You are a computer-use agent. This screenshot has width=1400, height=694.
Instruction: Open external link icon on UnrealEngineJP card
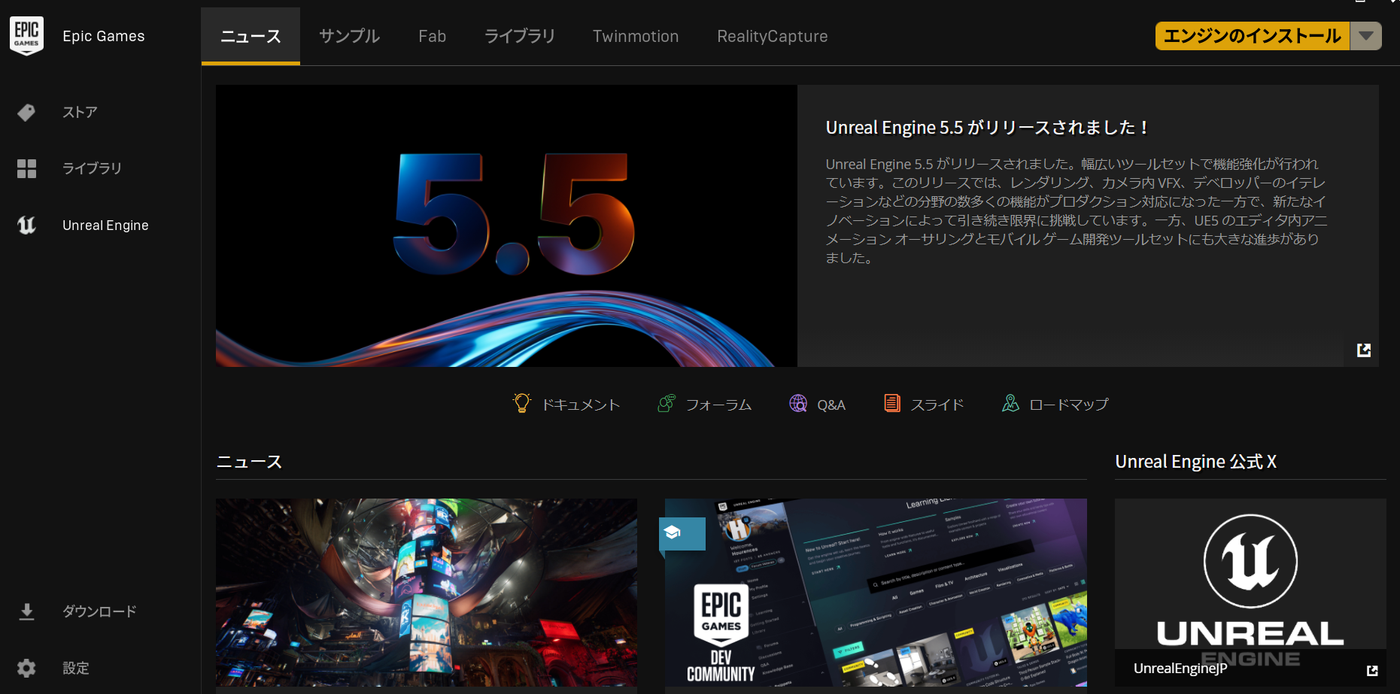(1372, 670)
